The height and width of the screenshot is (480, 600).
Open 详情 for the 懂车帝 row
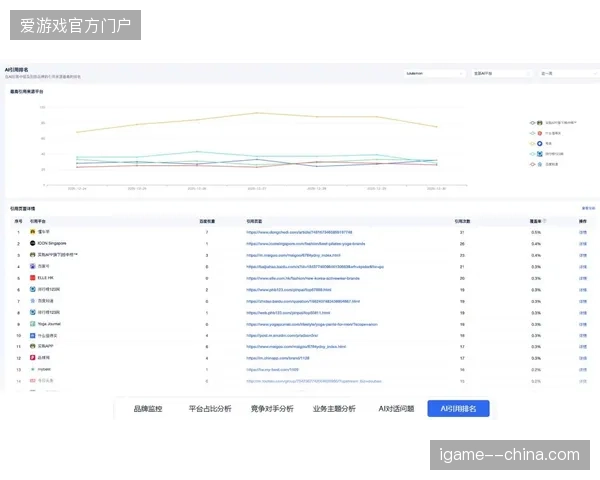click(x=583, y=232)
